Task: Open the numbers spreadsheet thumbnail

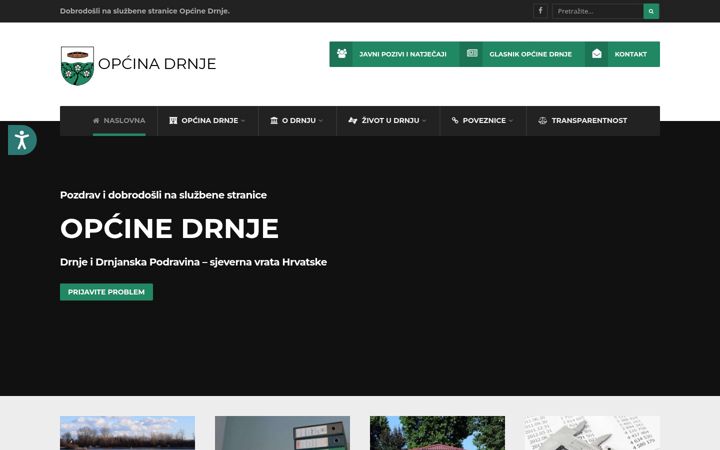Action: click(x=592, y=433)
